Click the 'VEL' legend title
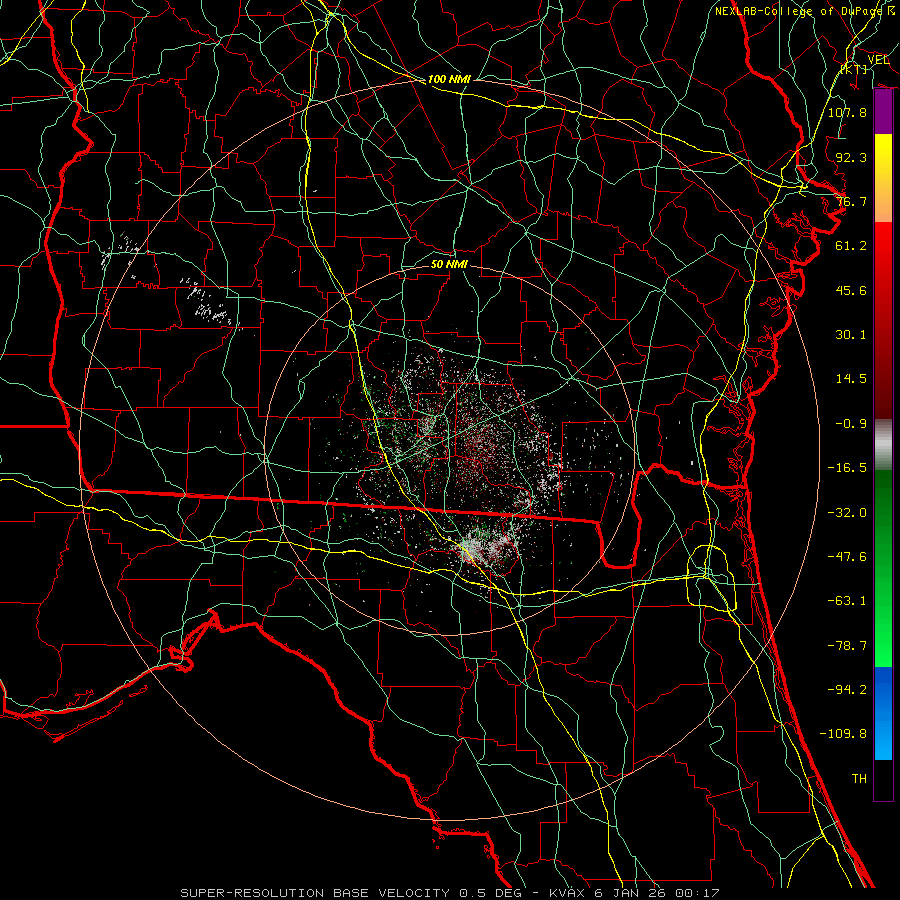The image size is (900, 900). click(x=878, y=60)
